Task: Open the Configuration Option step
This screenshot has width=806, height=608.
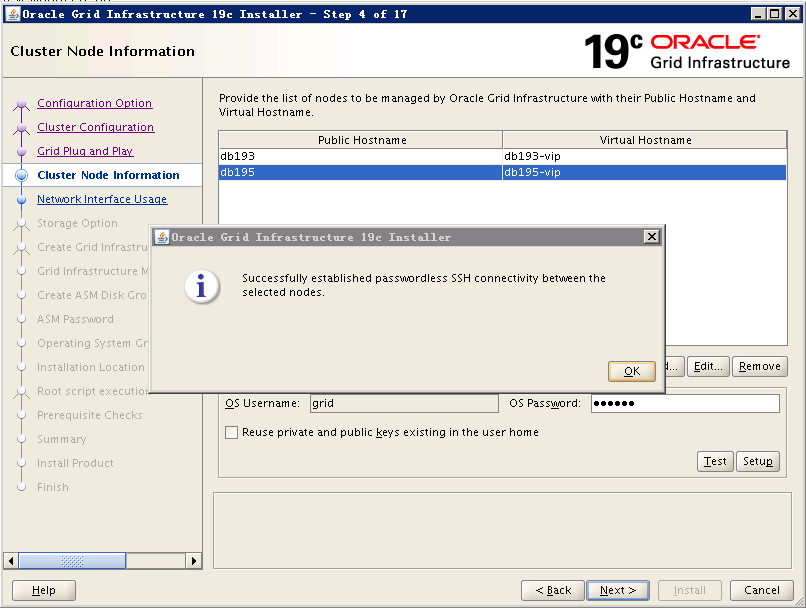Action: (95, 103)
